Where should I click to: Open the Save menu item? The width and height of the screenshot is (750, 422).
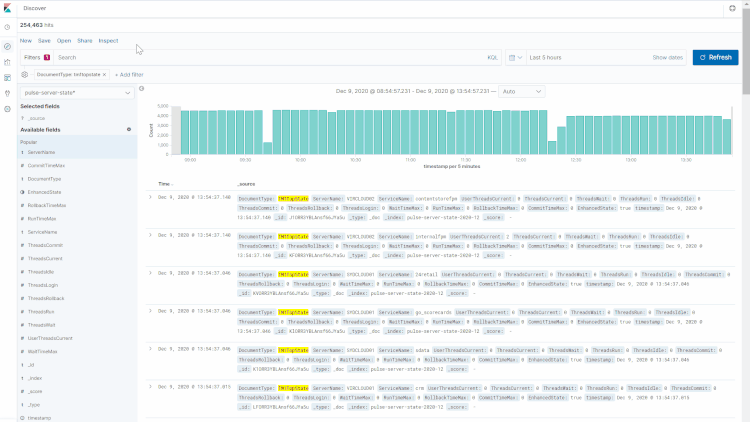point(44,41)
